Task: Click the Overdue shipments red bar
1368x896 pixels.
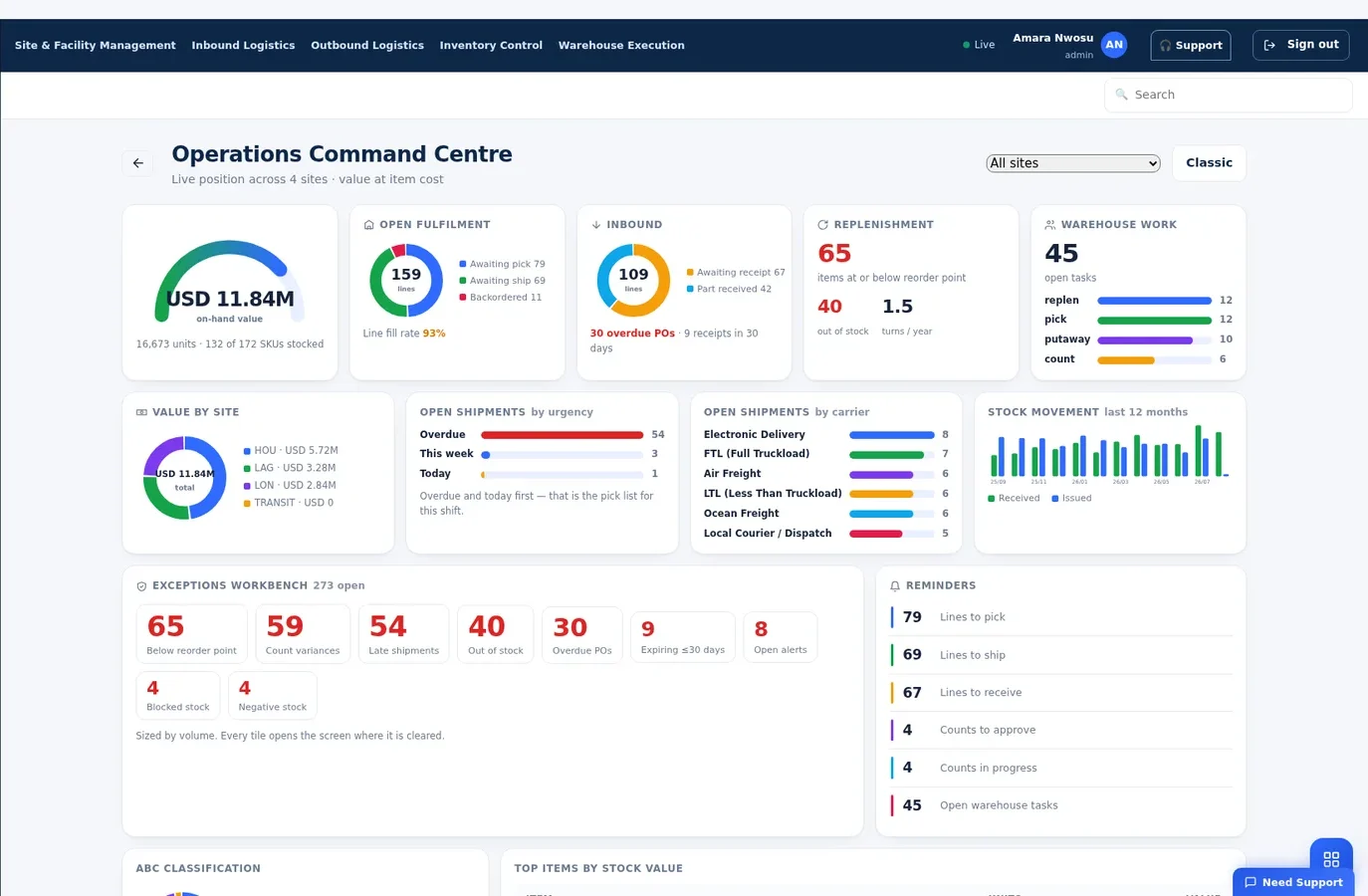Action: pyautogui.click(x=563, y=435)
